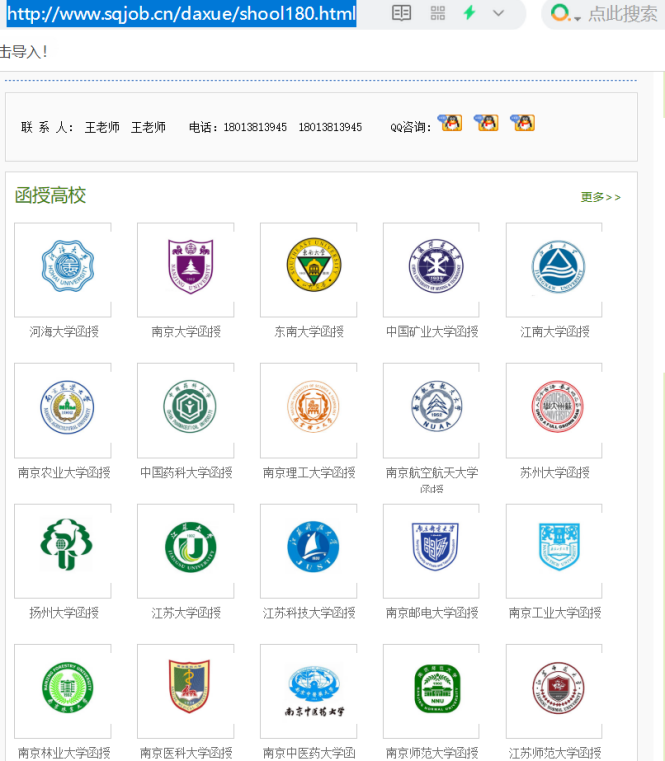Click the QR code grid icon
Image resolution: width=665 pixels, height=761 pixels.
tap(437, 13)
